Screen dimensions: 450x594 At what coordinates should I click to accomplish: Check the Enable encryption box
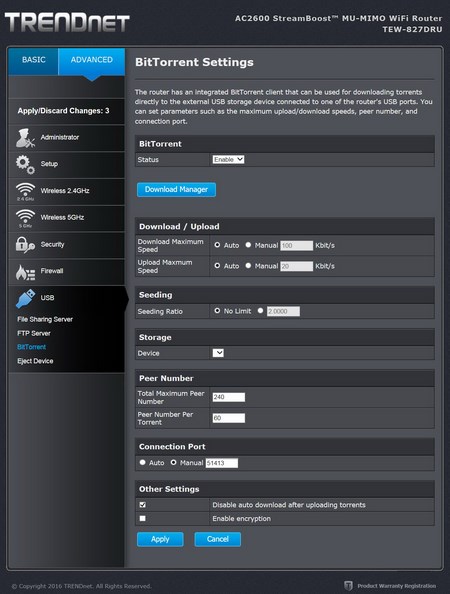142,518
